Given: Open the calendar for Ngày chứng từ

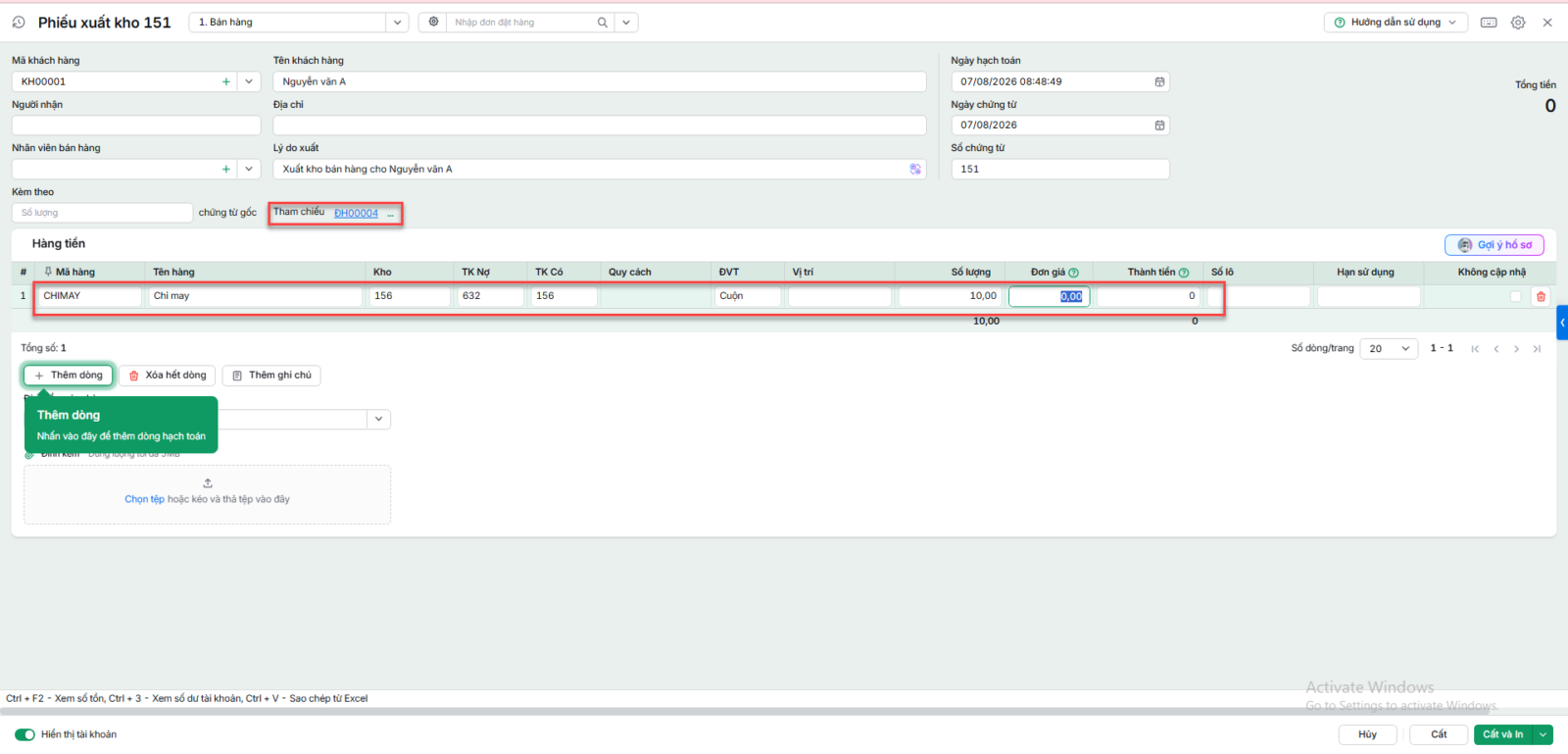Looking at the screenshot, I should pyautogui.click(x=1159, y=125).
